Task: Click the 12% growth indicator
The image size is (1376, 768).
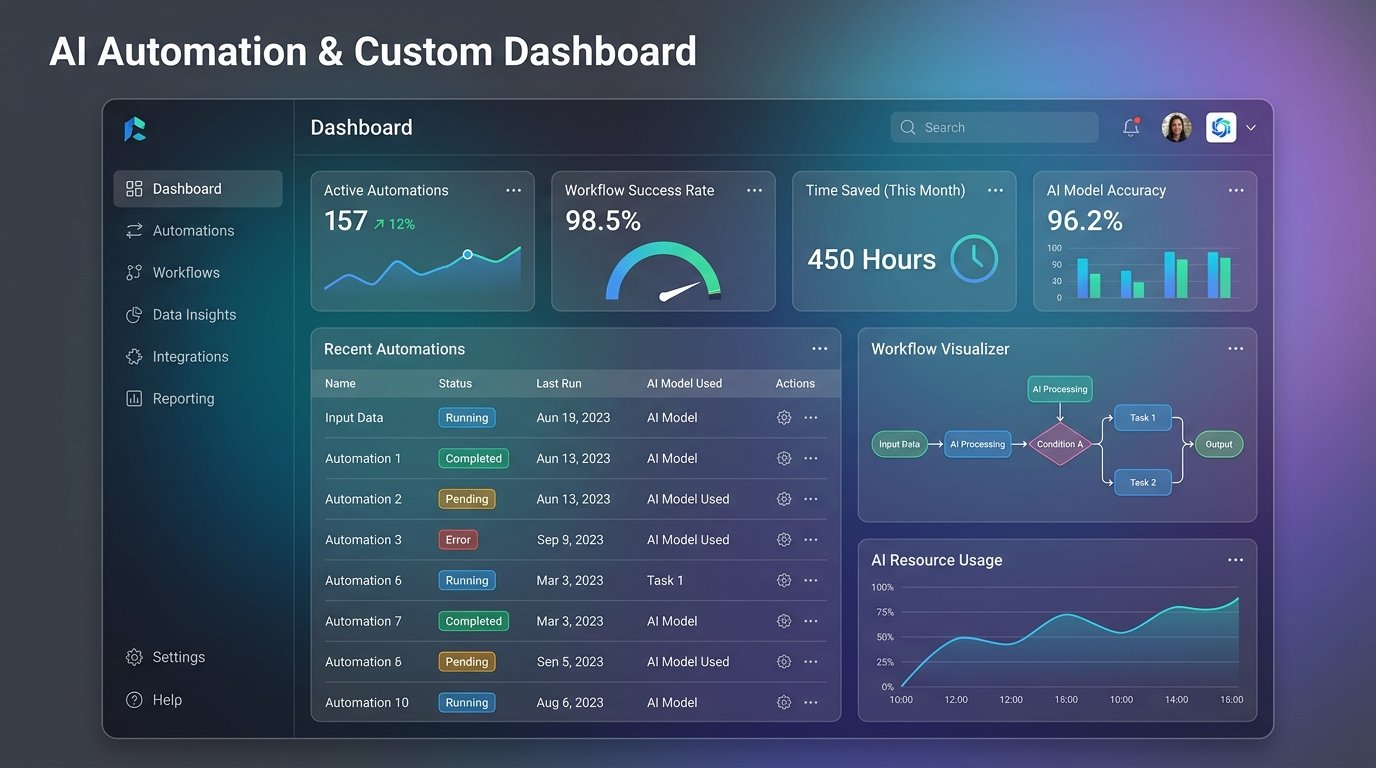Action: tap(394, 224)
